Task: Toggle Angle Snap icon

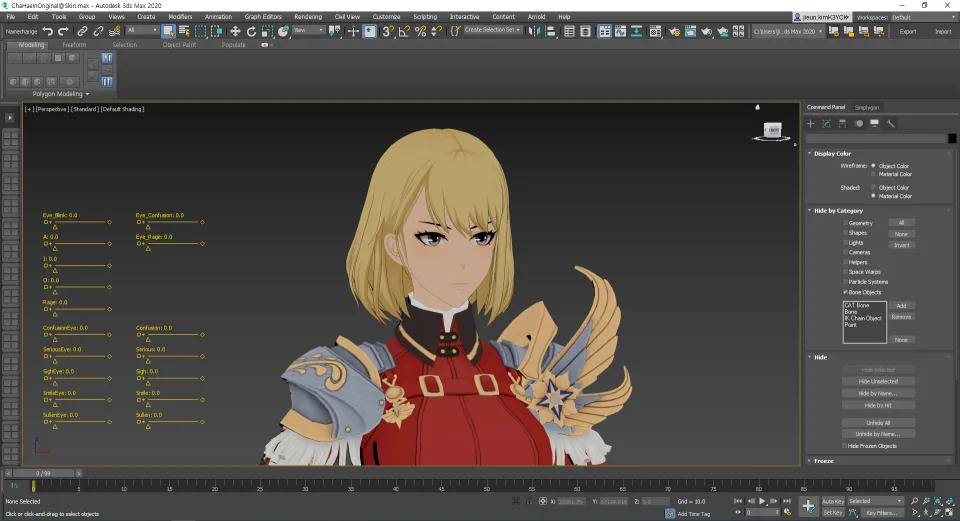Action: (x=404, y=31)
